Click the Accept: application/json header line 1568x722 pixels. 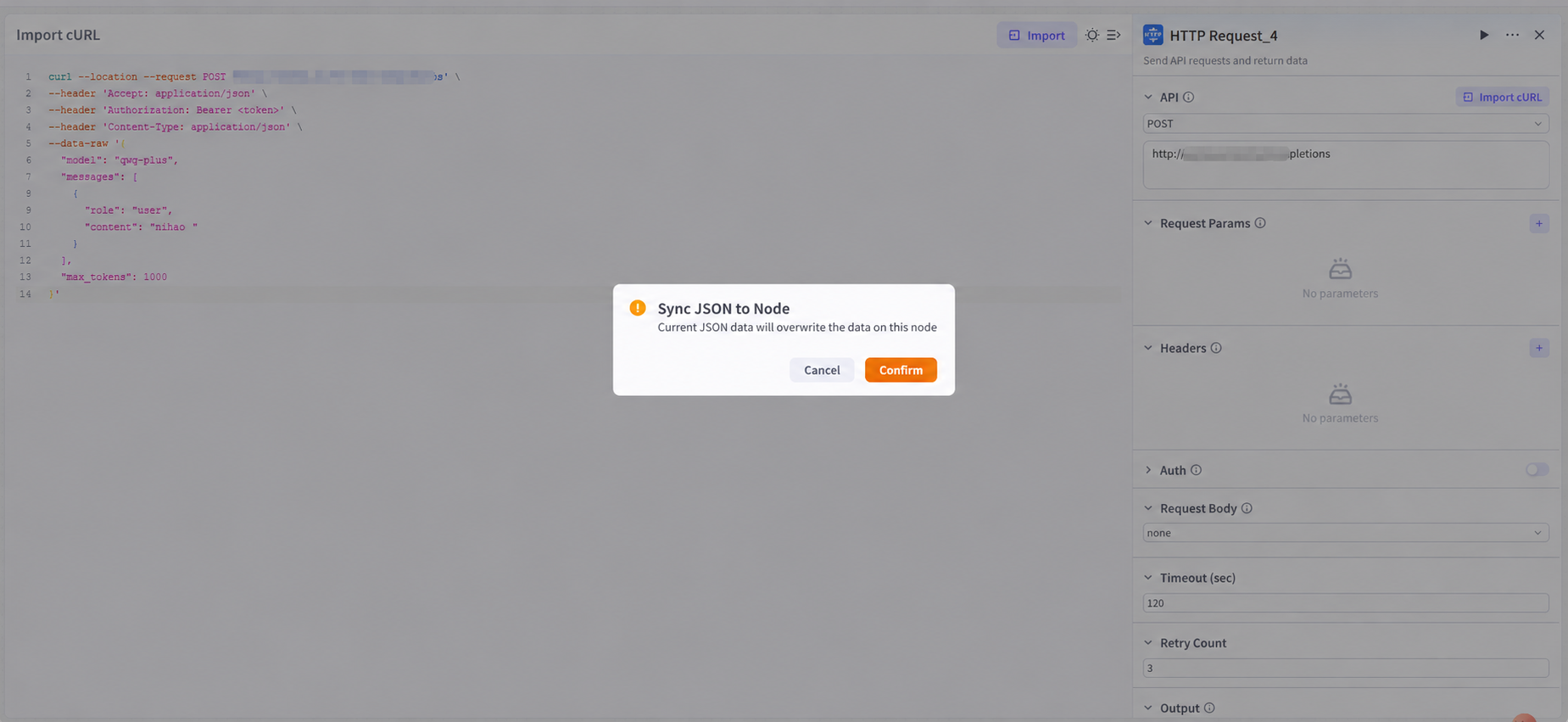(157, 93)
